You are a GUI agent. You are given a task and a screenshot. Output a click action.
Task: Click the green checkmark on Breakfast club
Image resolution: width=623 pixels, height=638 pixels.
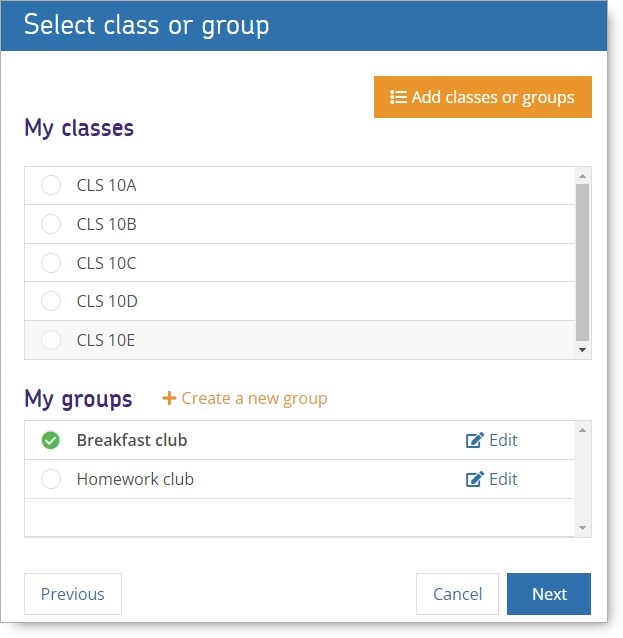(x=51, y=440)
